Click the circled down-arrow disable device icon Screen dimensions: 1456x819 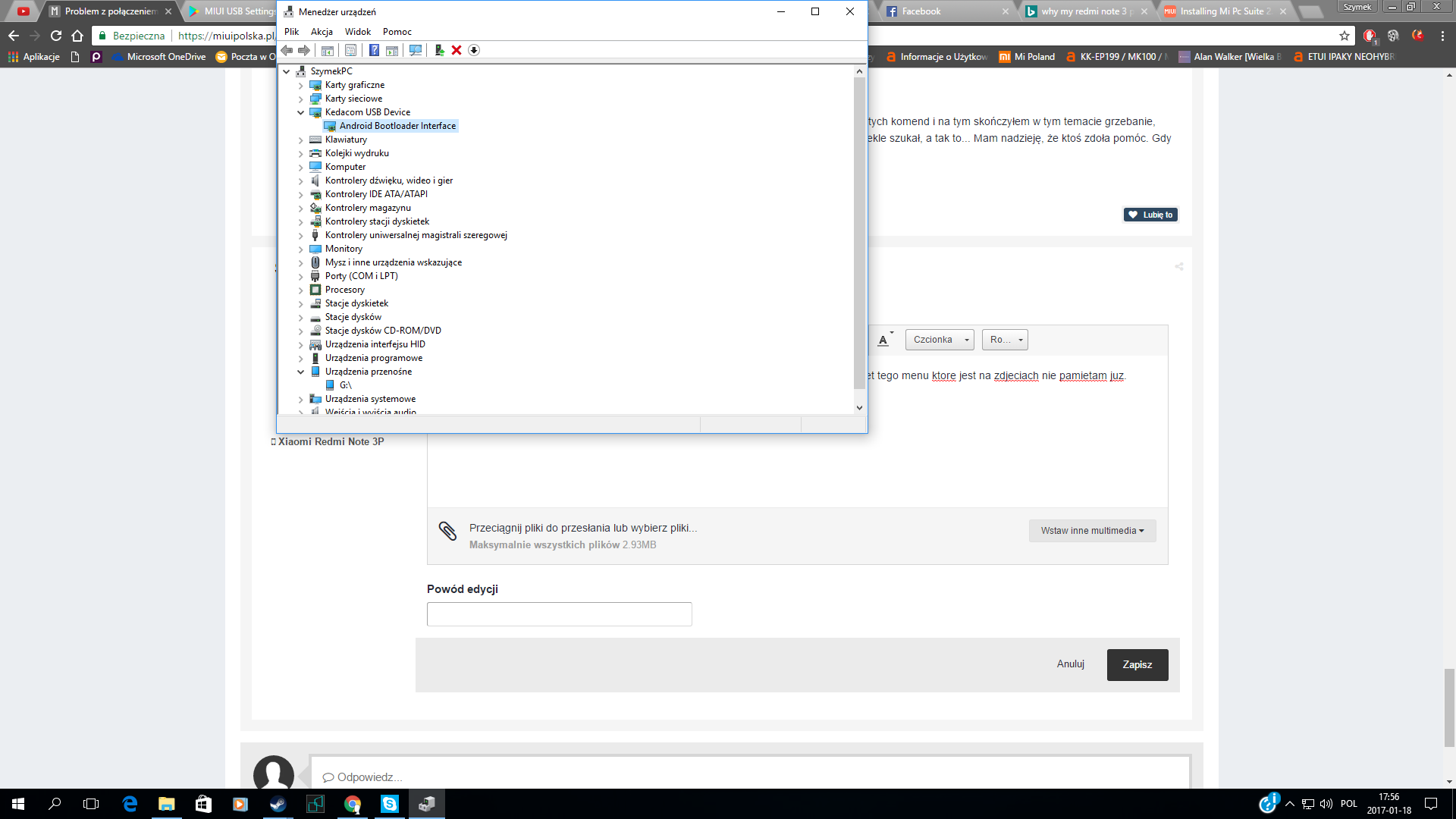(x=474, y=50)
